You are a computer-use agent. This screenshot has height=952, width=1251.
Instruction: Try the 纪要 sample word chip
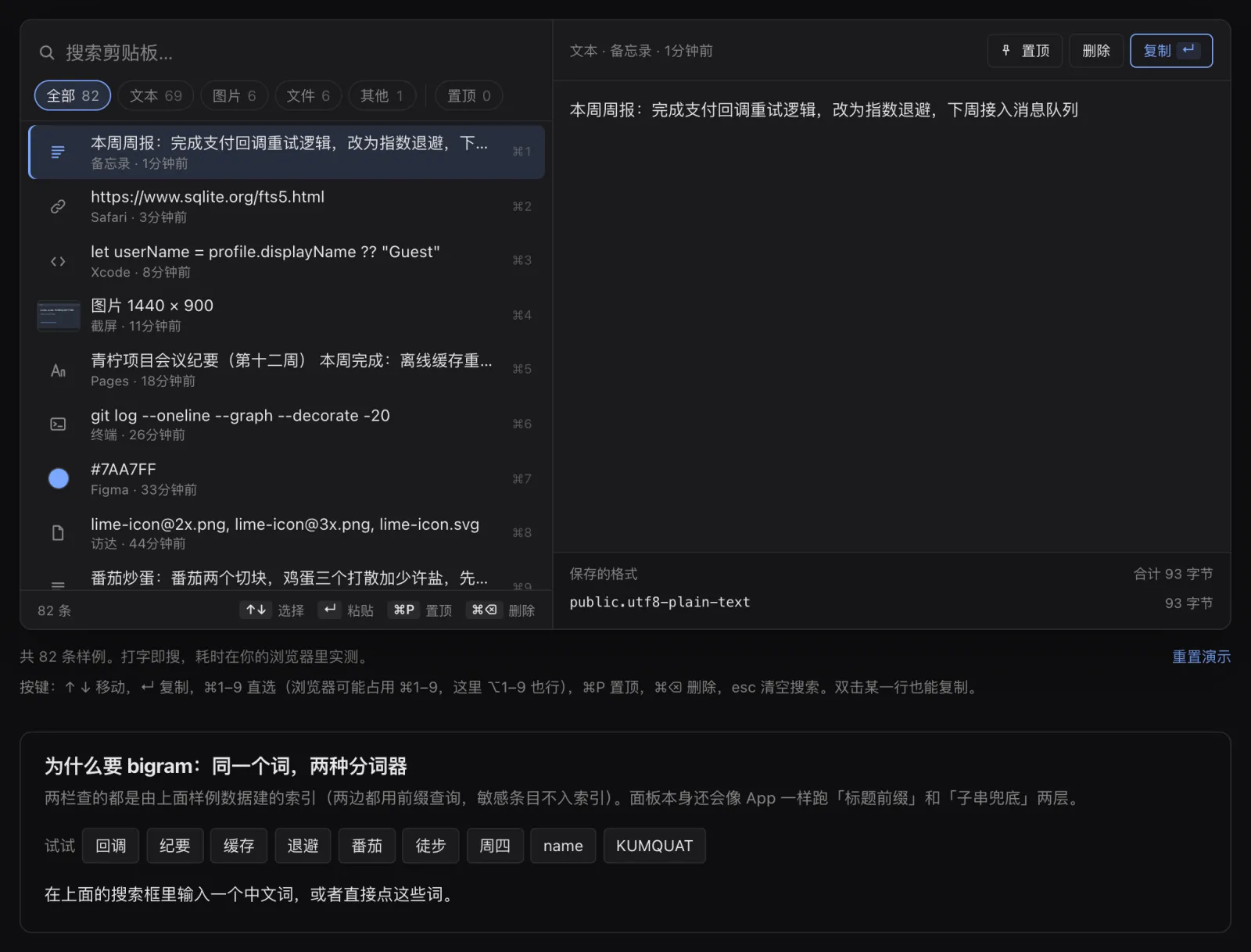174,846
